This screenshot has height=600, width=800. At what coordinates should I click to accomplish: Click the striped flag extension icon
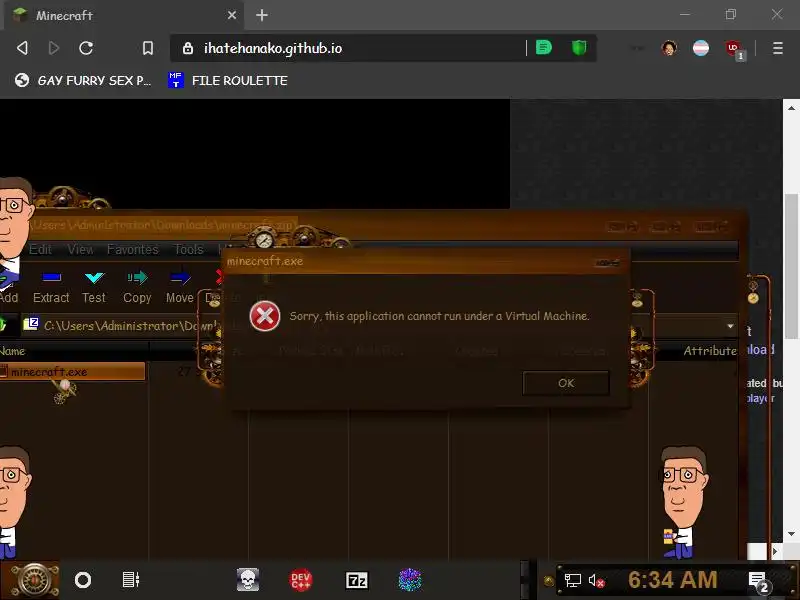(x=701, y=48)
